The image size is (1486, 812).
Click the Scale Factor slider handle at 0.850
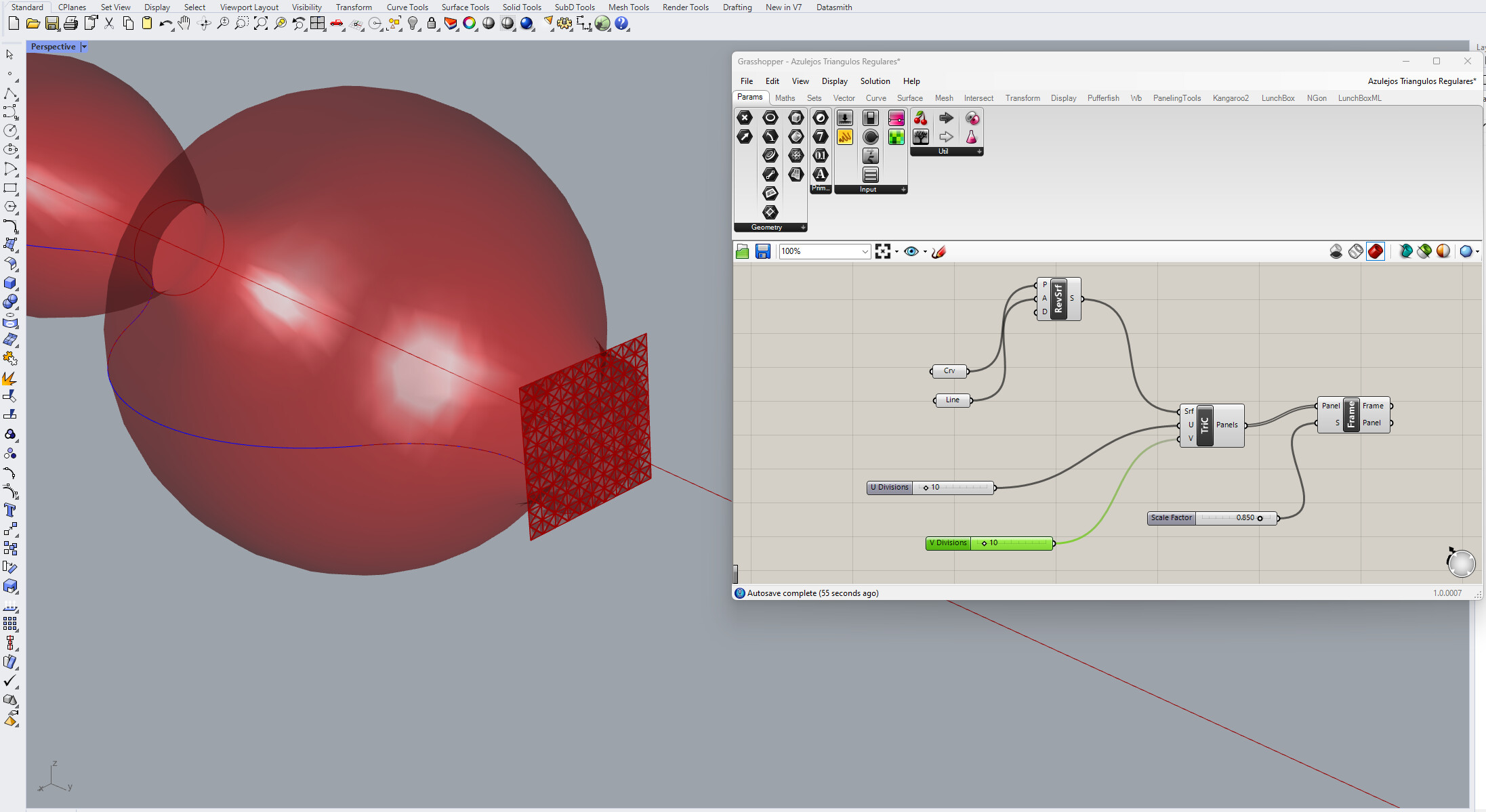pyautogui.click(x=1260, y=518)
